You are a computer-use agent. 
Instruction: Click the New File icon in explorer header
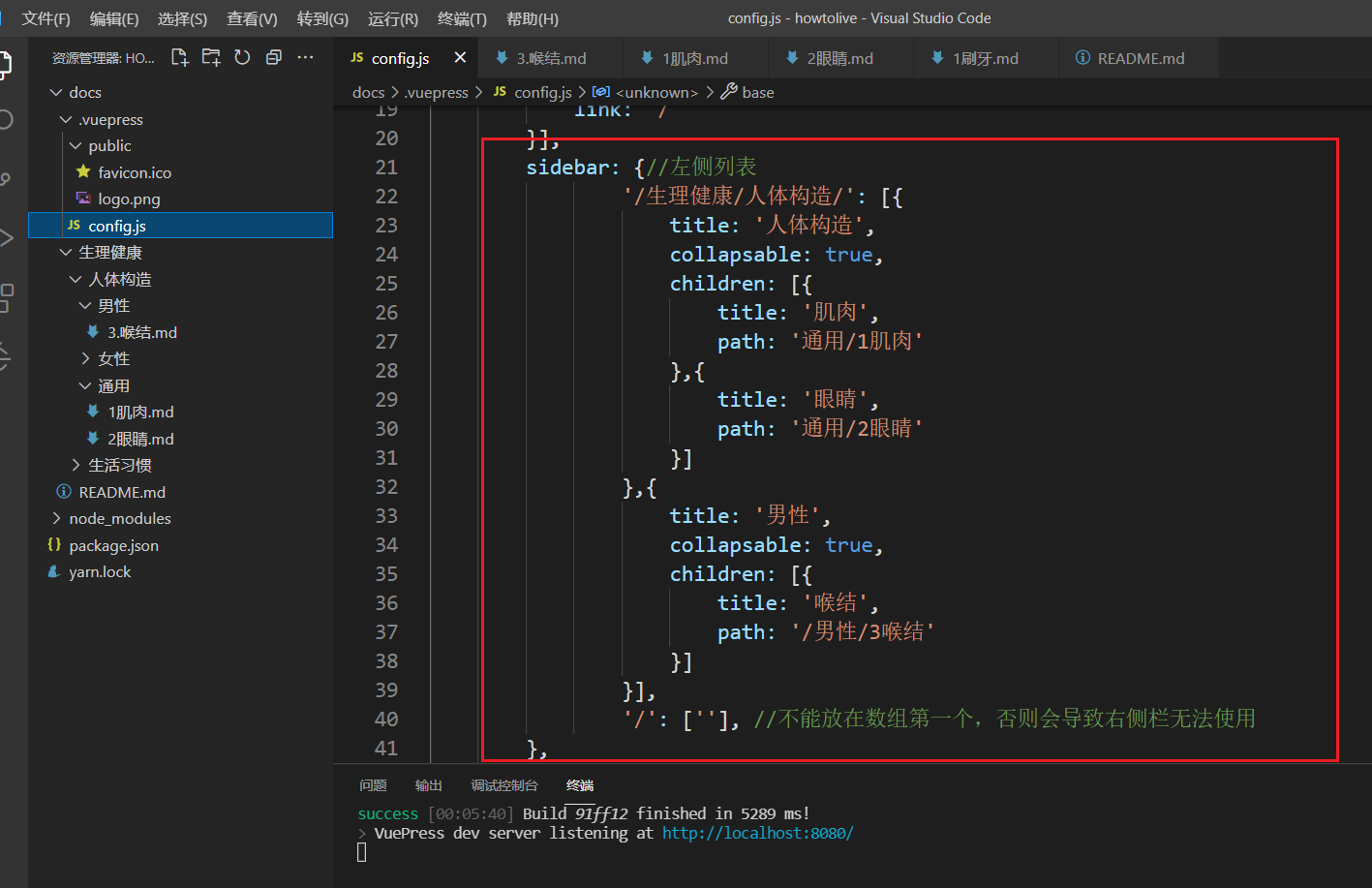pyautogui.click(x=180, y=58)
